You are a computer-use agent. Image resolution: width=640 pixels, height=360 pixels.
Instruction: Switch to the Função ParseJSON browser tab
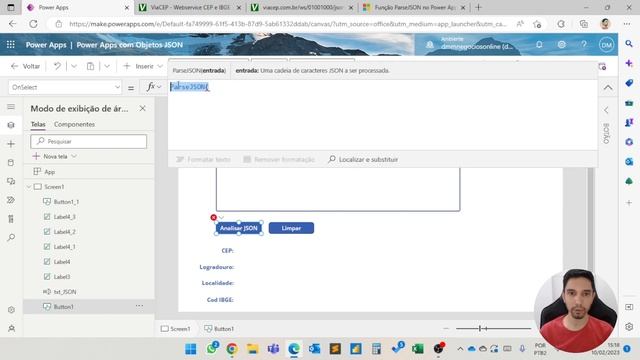(414, 7)
